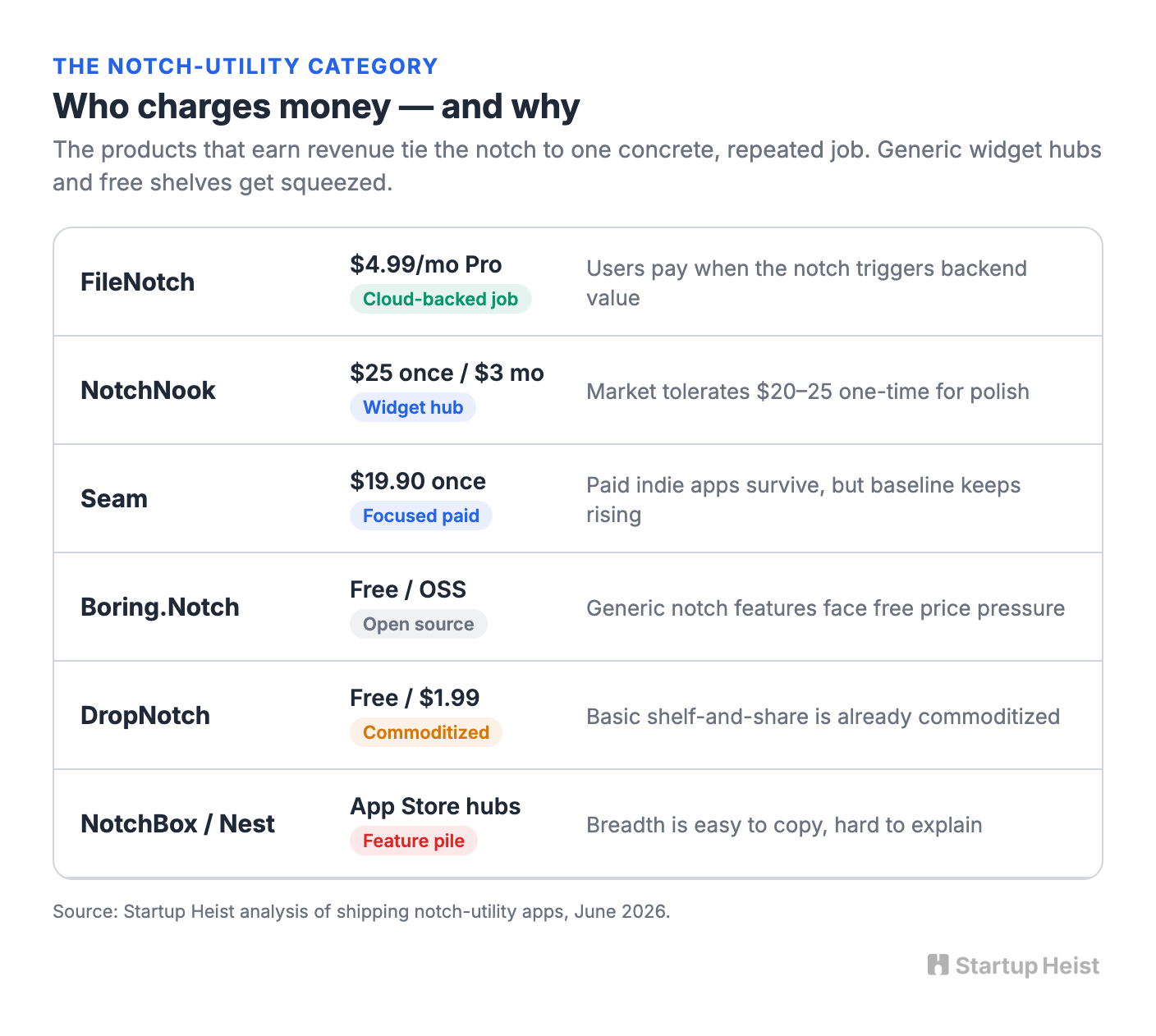Select the $25 once / $3 mo price
This screenshot has width=1156, height=1036.
[447, 373]
